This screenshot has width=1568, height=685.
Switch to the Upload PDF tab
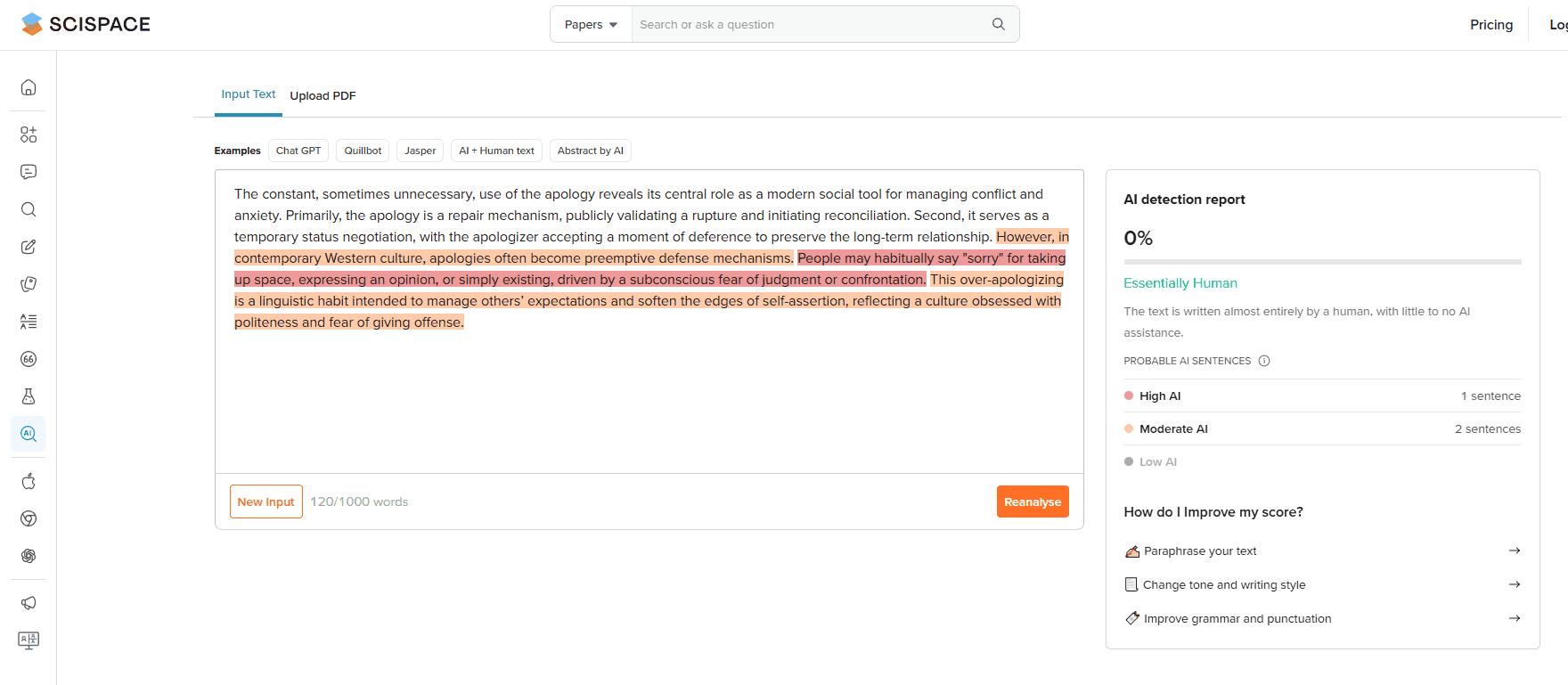point(323,96)
